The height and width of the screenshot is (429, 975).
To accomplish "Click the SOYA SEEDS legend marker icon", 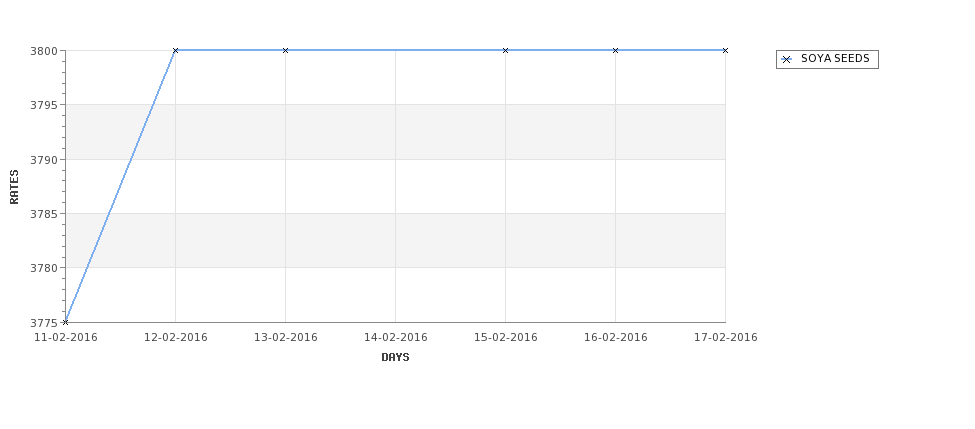I will pos(787,60).
